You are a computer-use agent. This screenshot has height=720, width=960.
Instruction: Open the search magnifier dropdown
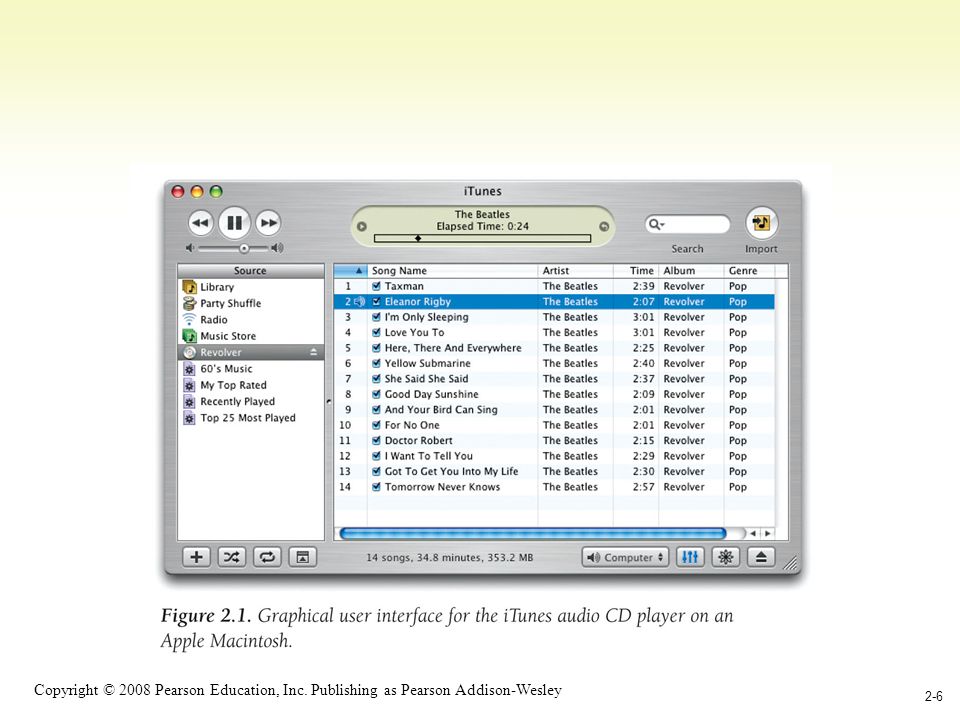(656, 224)
